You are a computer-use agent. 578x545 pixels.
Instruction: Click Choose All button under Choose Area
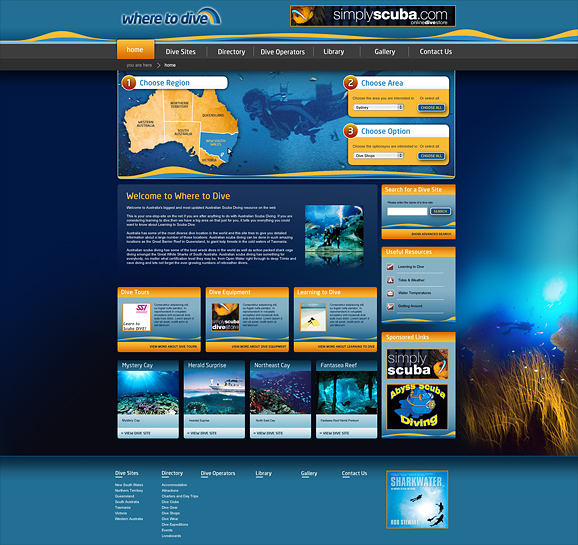431,108
